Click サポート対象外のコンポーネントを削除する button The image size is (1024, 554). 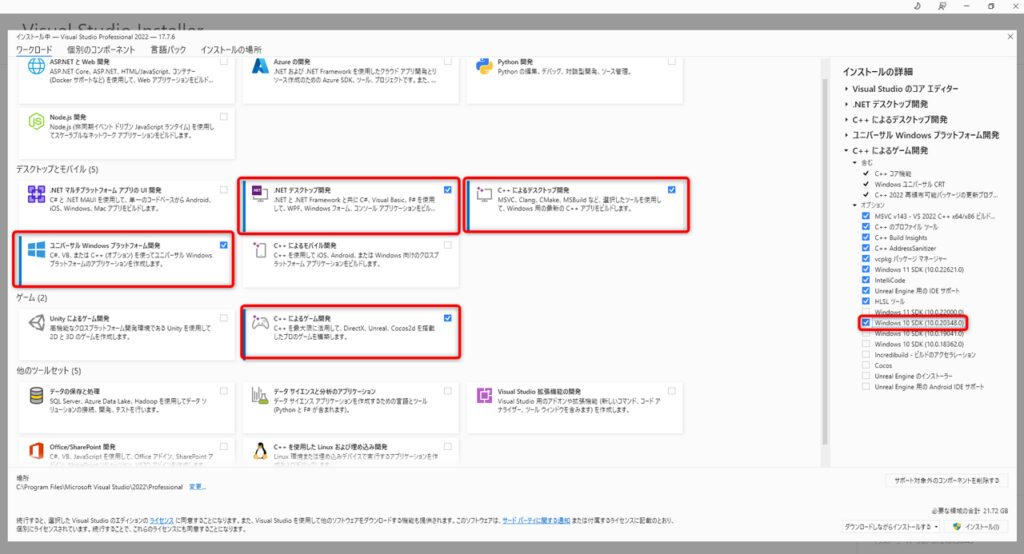tap(946, 481)
